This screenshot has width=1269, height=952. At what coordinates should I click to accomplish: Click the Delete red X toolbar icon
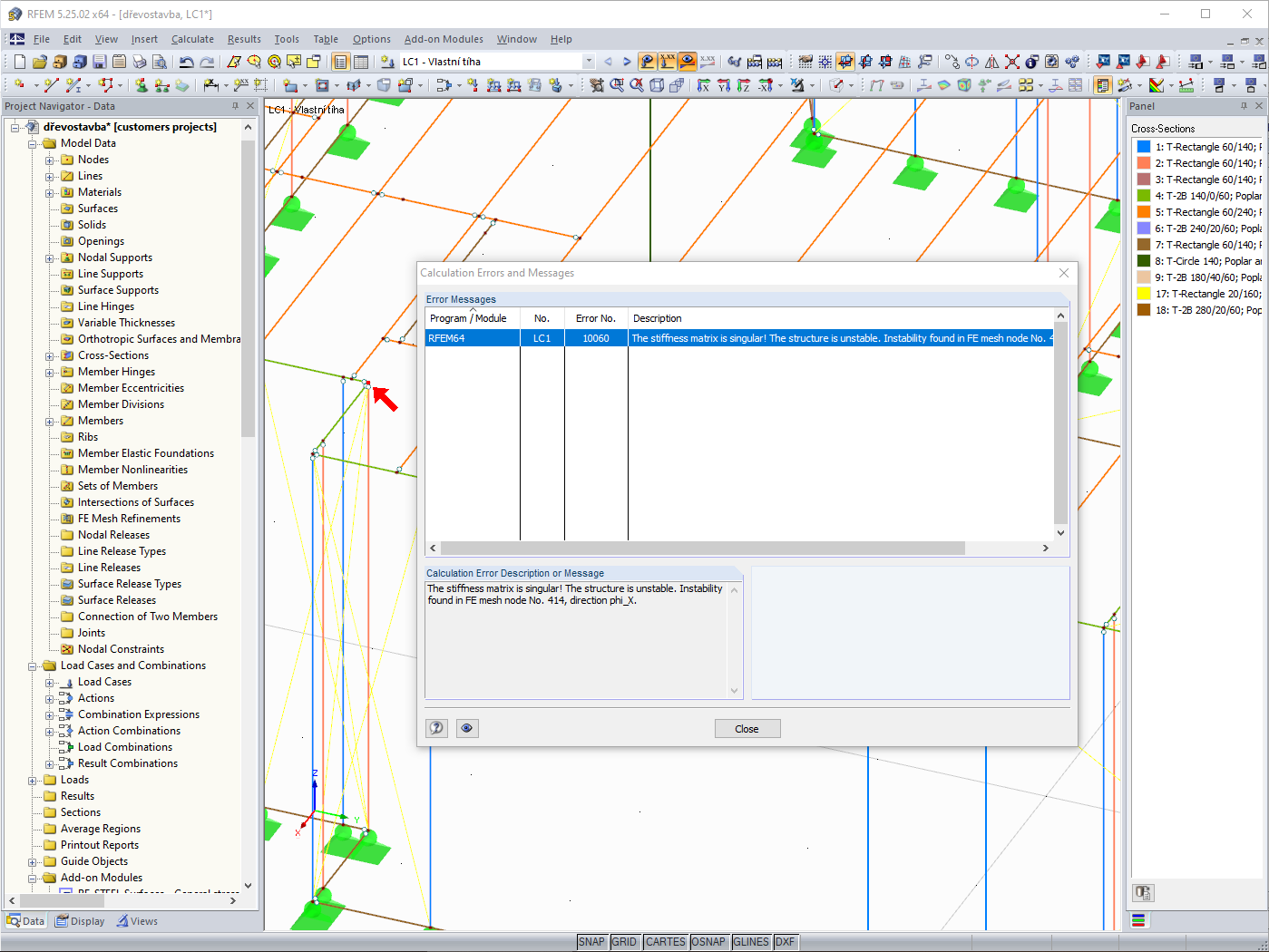click(x=1012, y=62)
